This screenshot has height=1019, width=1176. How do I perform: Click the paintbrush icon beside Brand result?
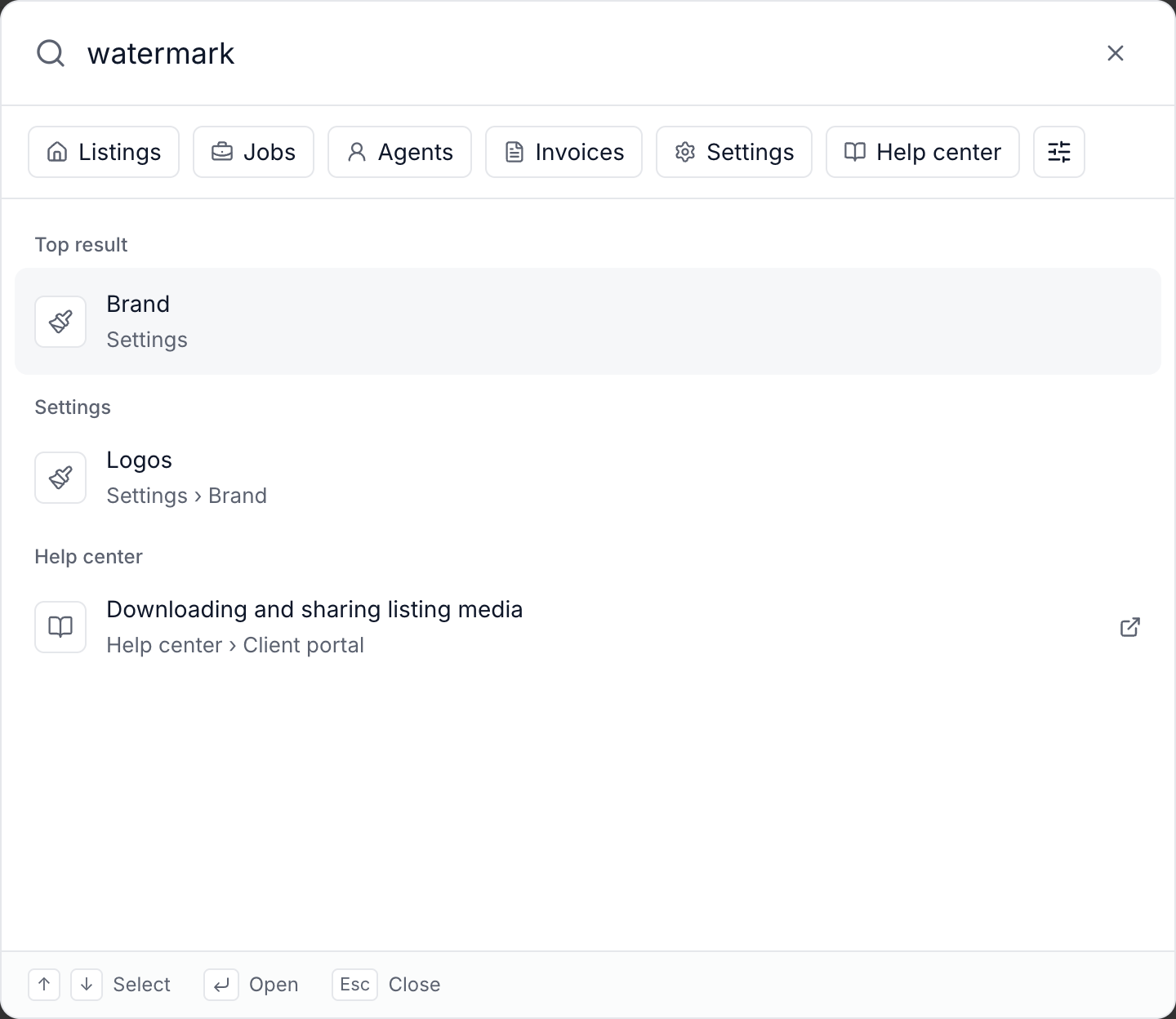click(x=60, y=322)
